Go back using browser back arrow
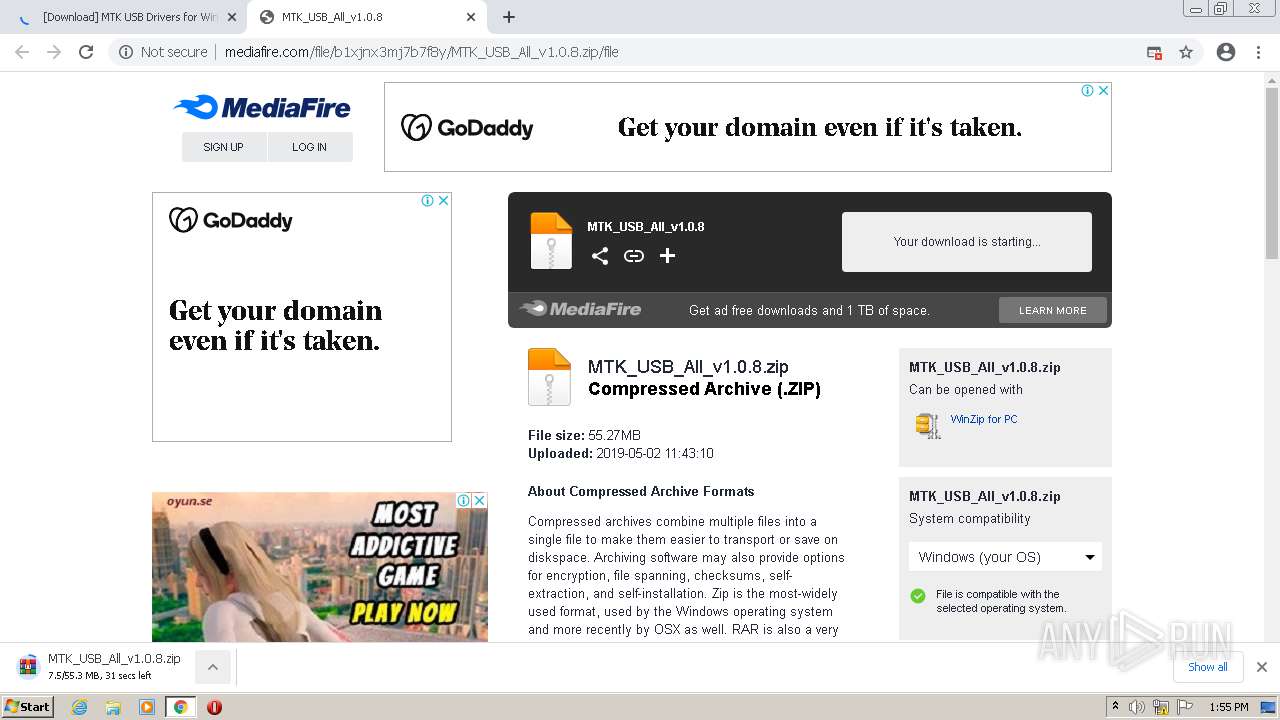The height and width of the screenshot is (720, 1280). pos(22,52)
